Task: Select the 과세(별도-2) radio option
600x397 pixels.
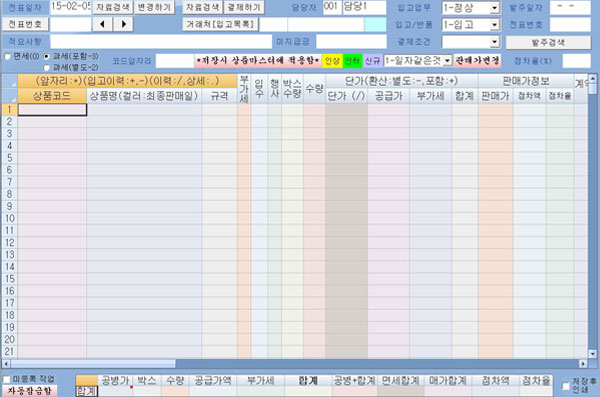Action: click(47, 68)
